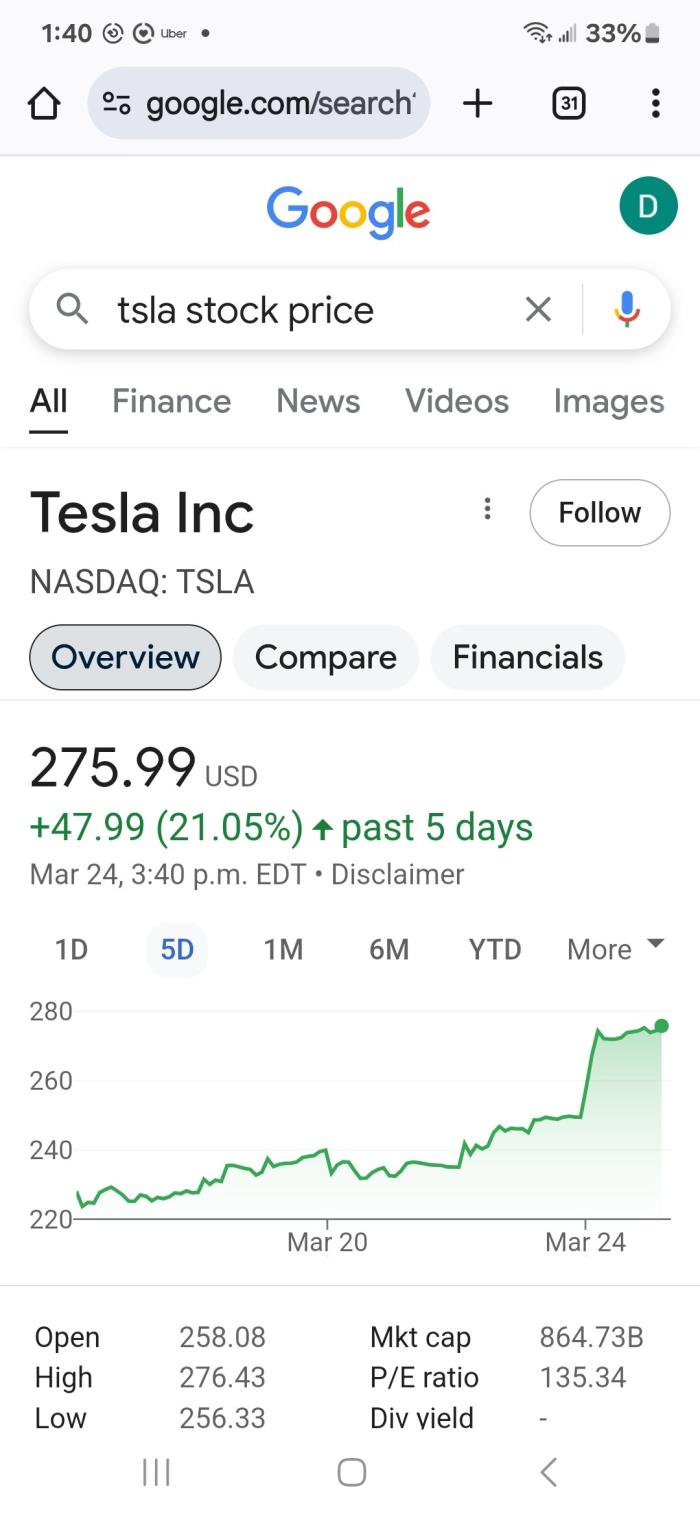Select the YTD chart range
Screen dimensions: 700x1517
coord(495,949)
